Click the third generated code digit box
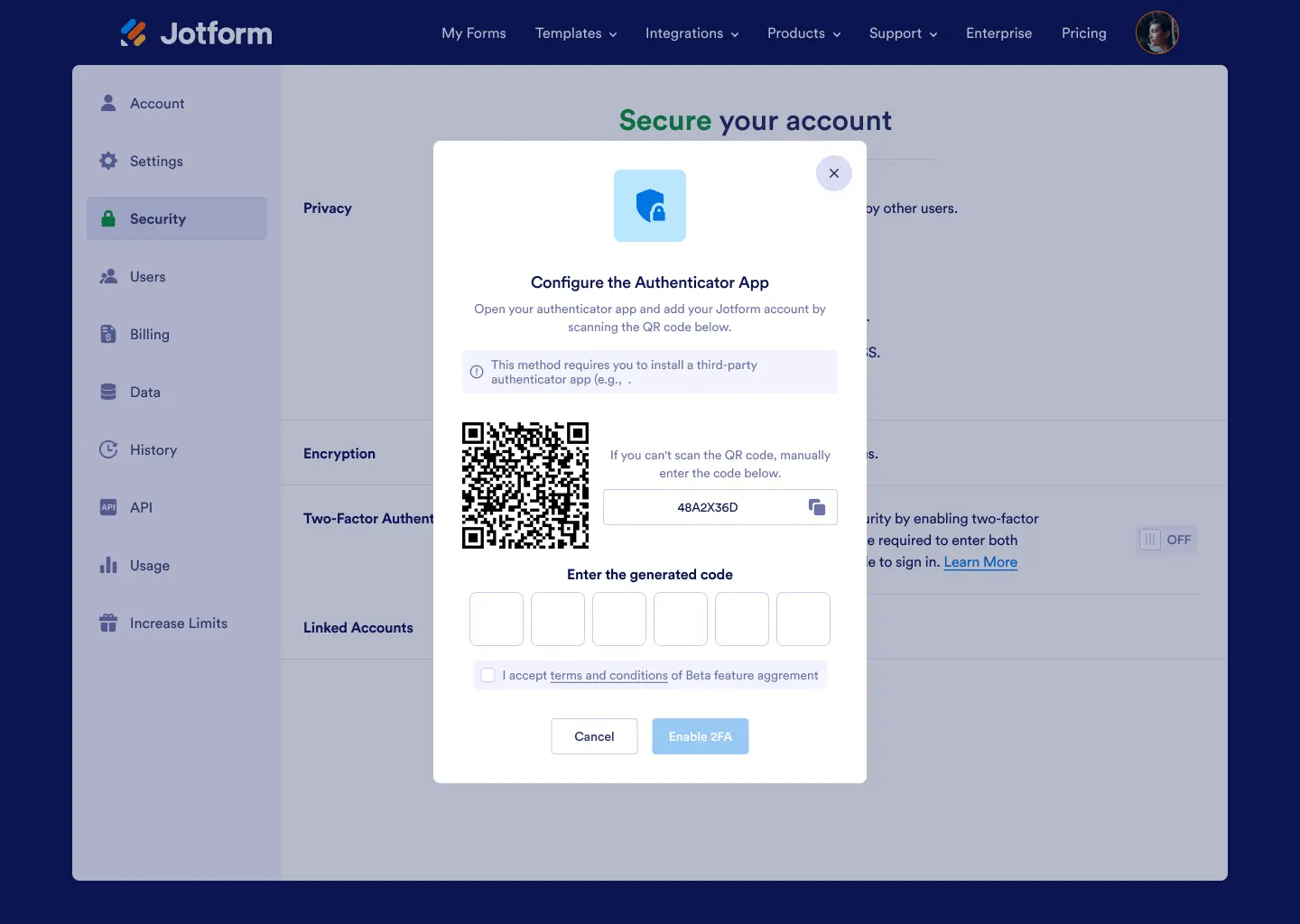The width and height of the screenshot is (1300, 924). coord(619,619)
